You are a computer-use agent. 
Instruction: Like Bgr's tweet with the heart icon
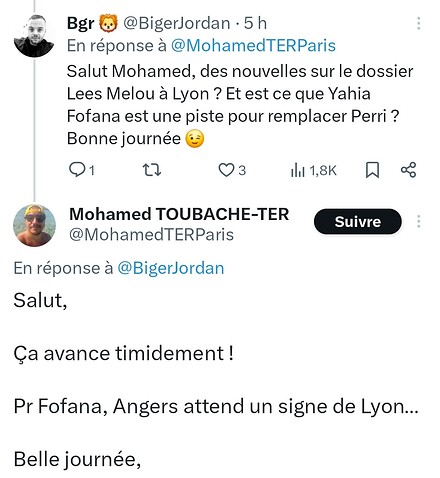(x=226, y=170)
